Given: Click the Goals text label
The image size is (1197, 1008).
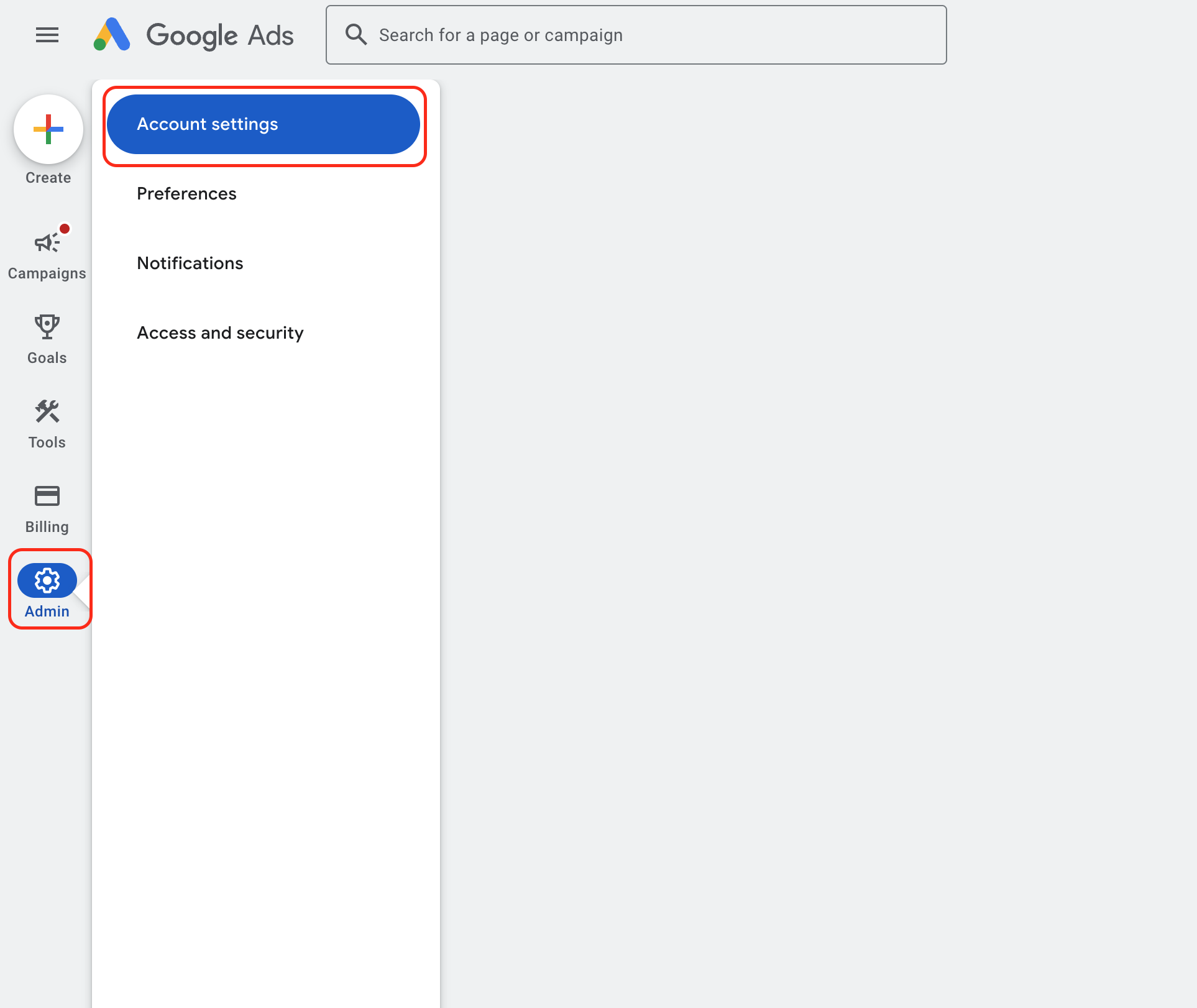Looking at the screenshot, I should (x=47, y=358).
